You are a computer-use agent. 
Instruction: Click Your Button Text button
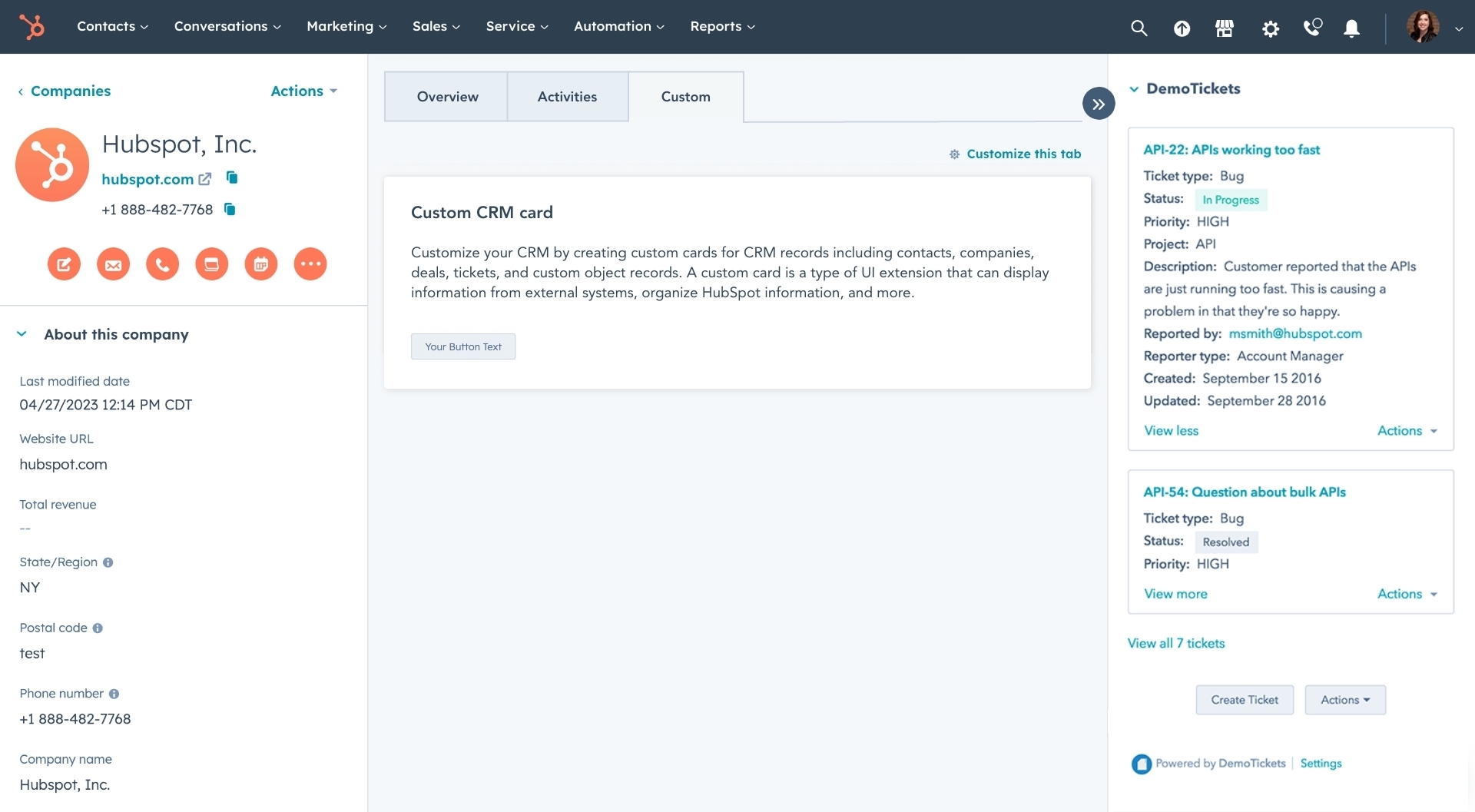point(463,346)
